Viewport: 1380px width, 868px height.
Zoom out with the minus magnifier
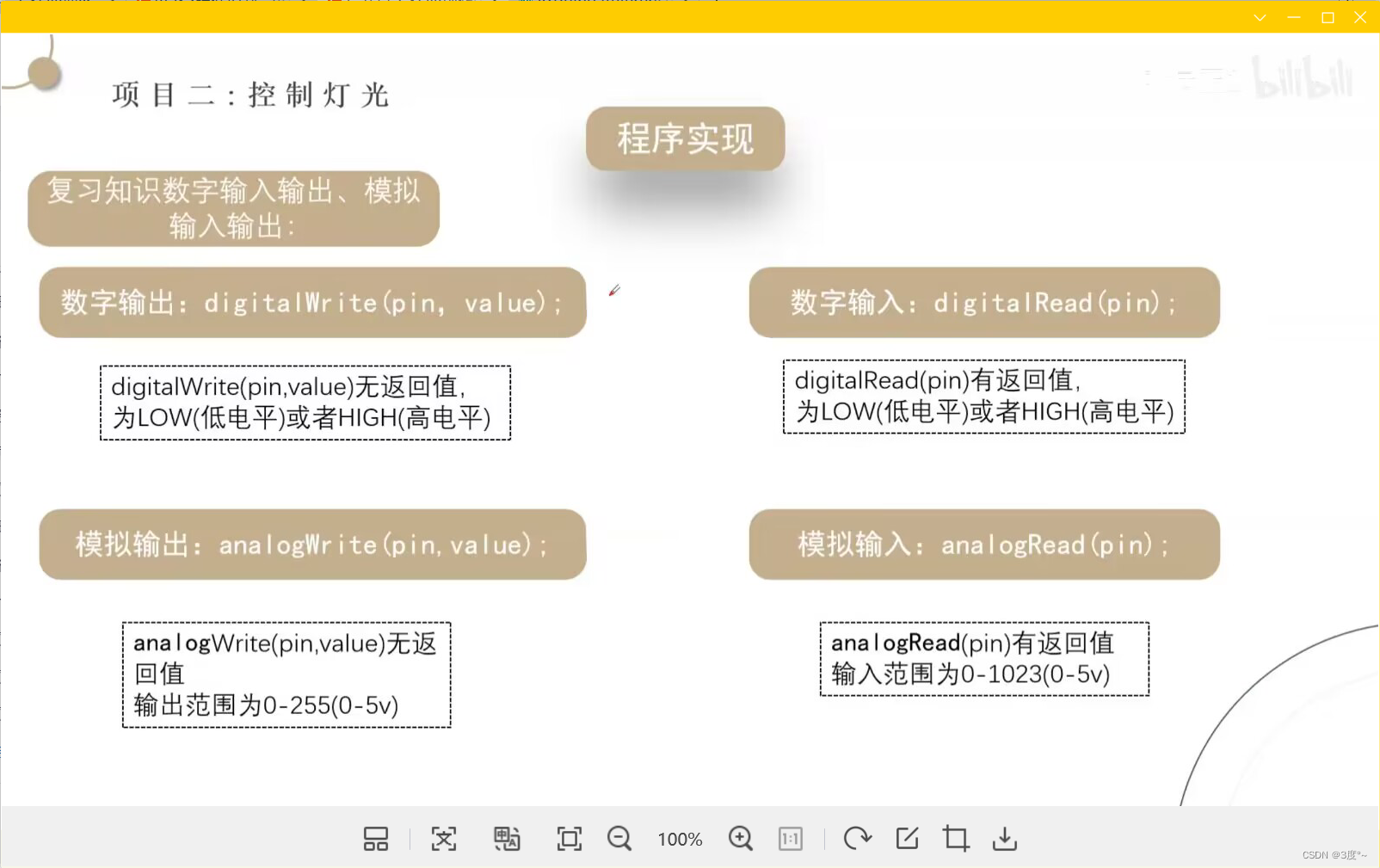point(619,839)
